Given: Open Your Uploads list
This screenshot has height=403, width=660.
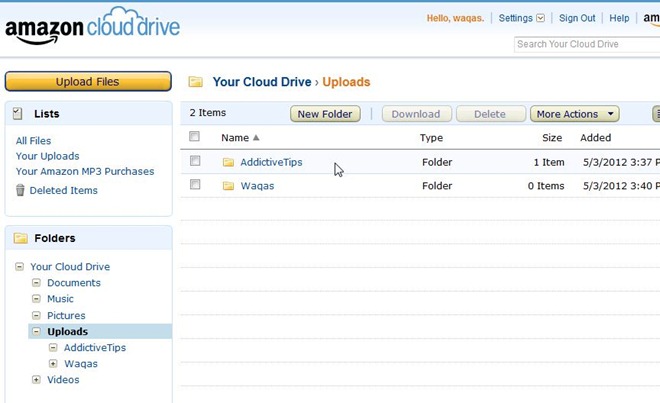Looking at the screenshot, I should pyautogui.click(x=48, y=156).
